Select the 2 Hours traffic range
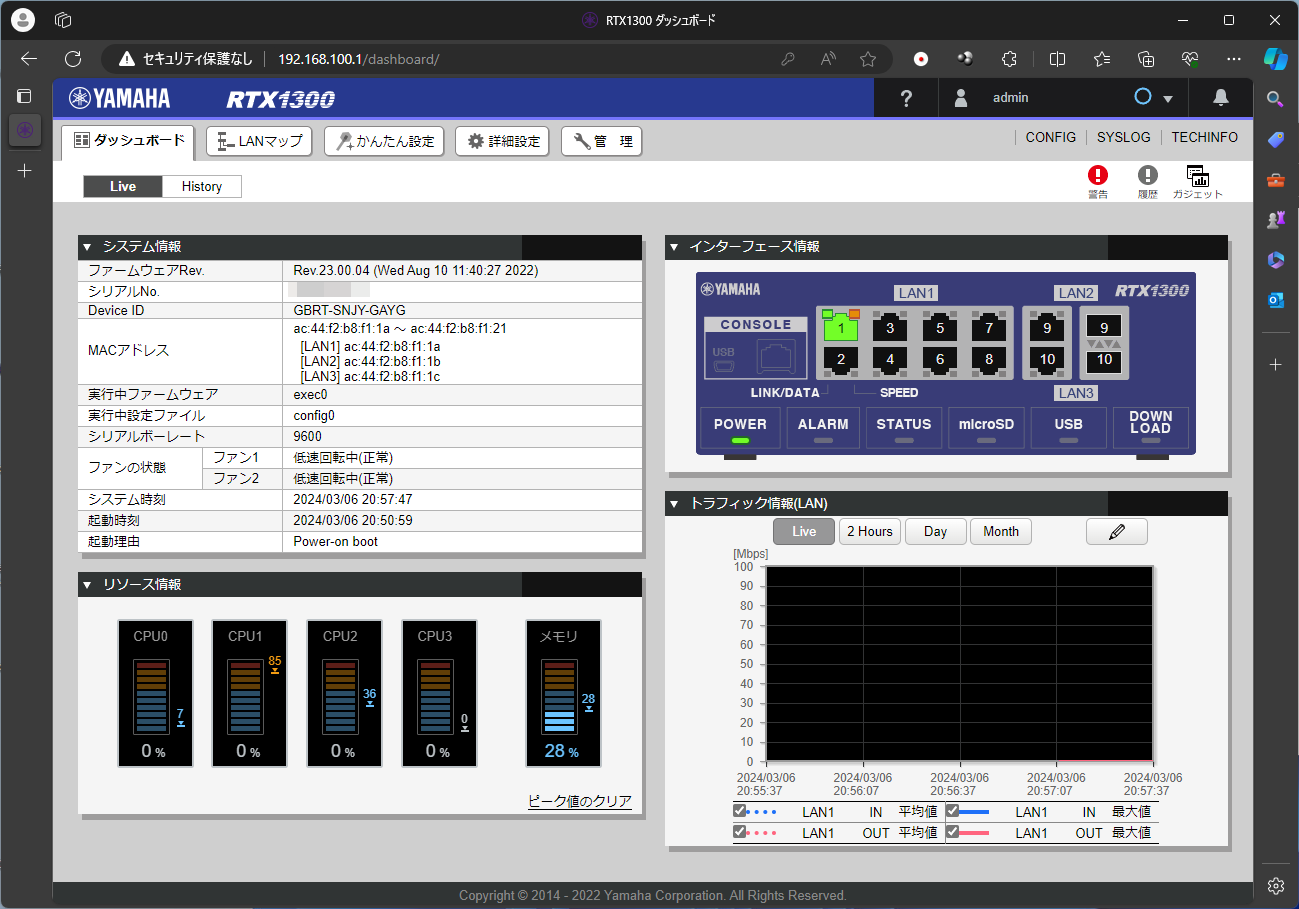This screenshot has height=909, width=1299. click(x=870, y=532)
